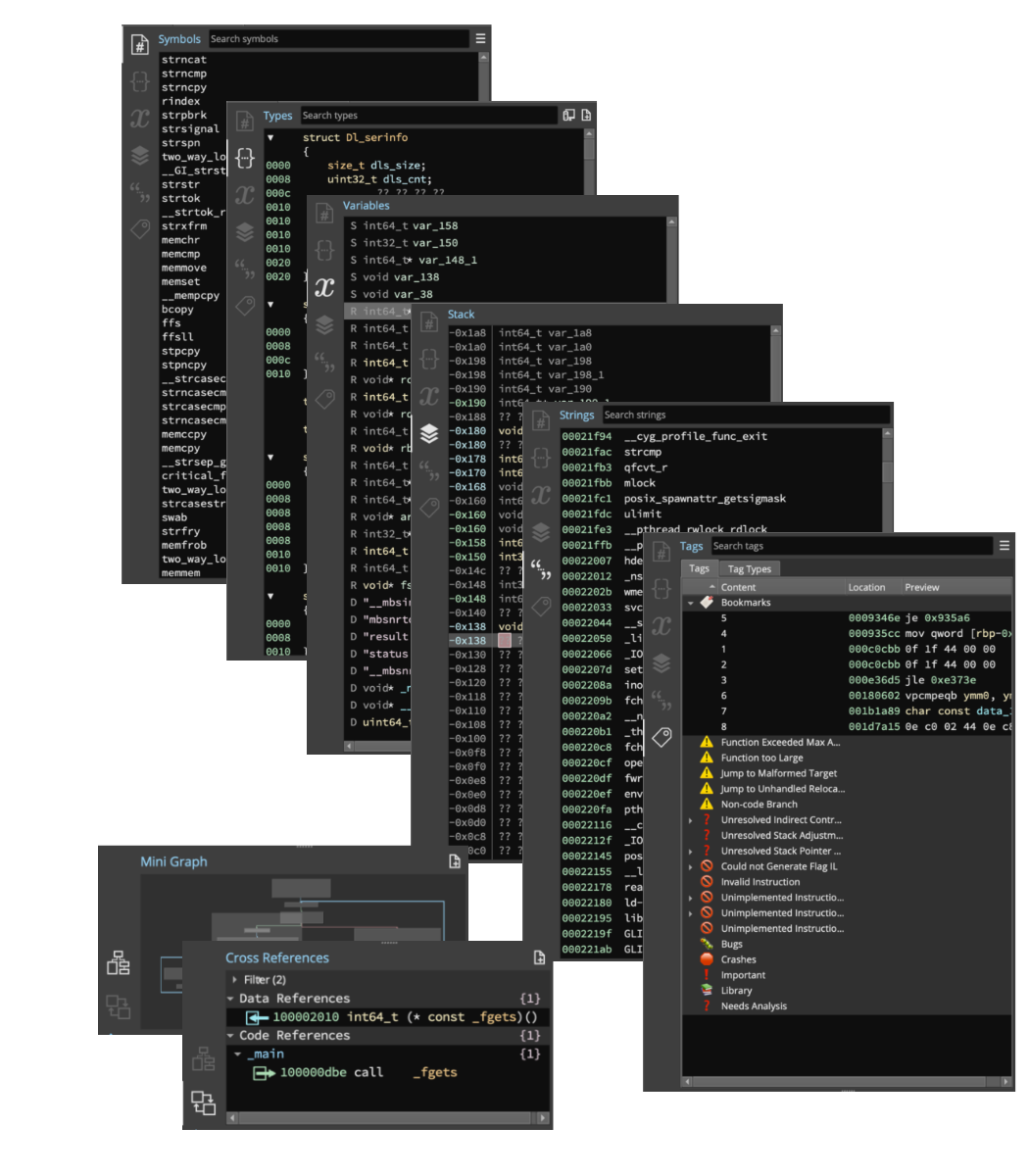Expand the Filter (2) section
Screen dimensions: 1029x1176
(x=235, y=980)
